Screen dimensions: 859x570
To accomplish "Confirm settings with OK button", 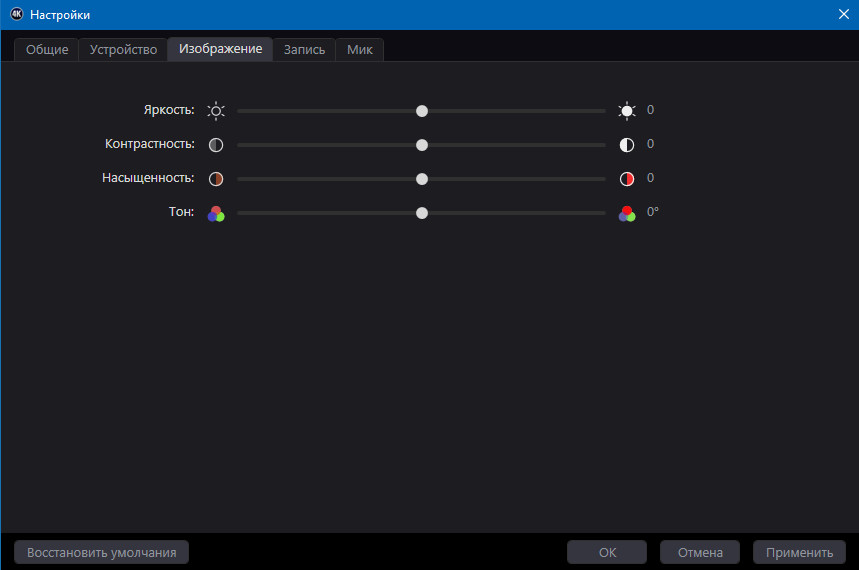I will tap(607, 552).
